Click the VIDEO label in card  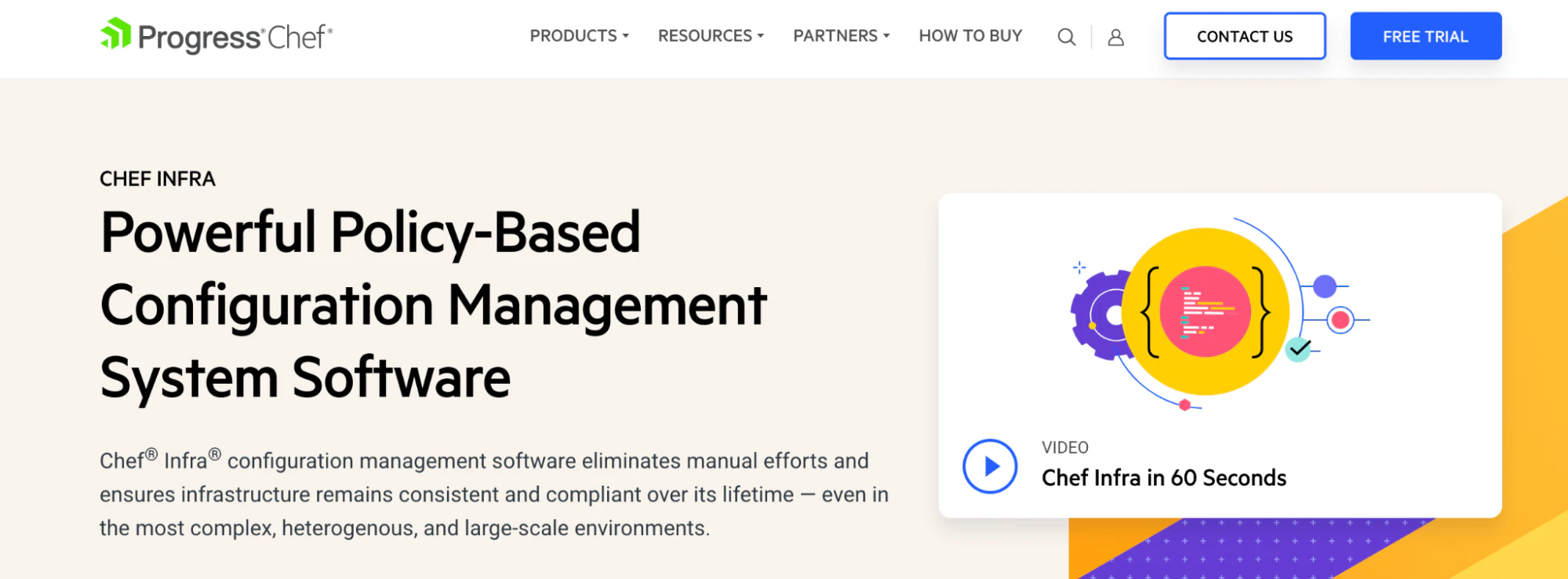pyautogui.click(x=1065, y=448)
